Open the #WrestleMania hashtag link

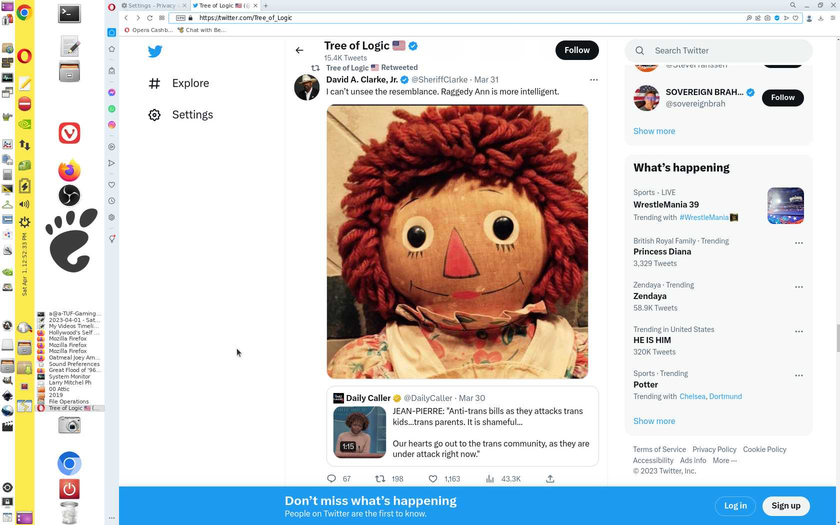703,218
